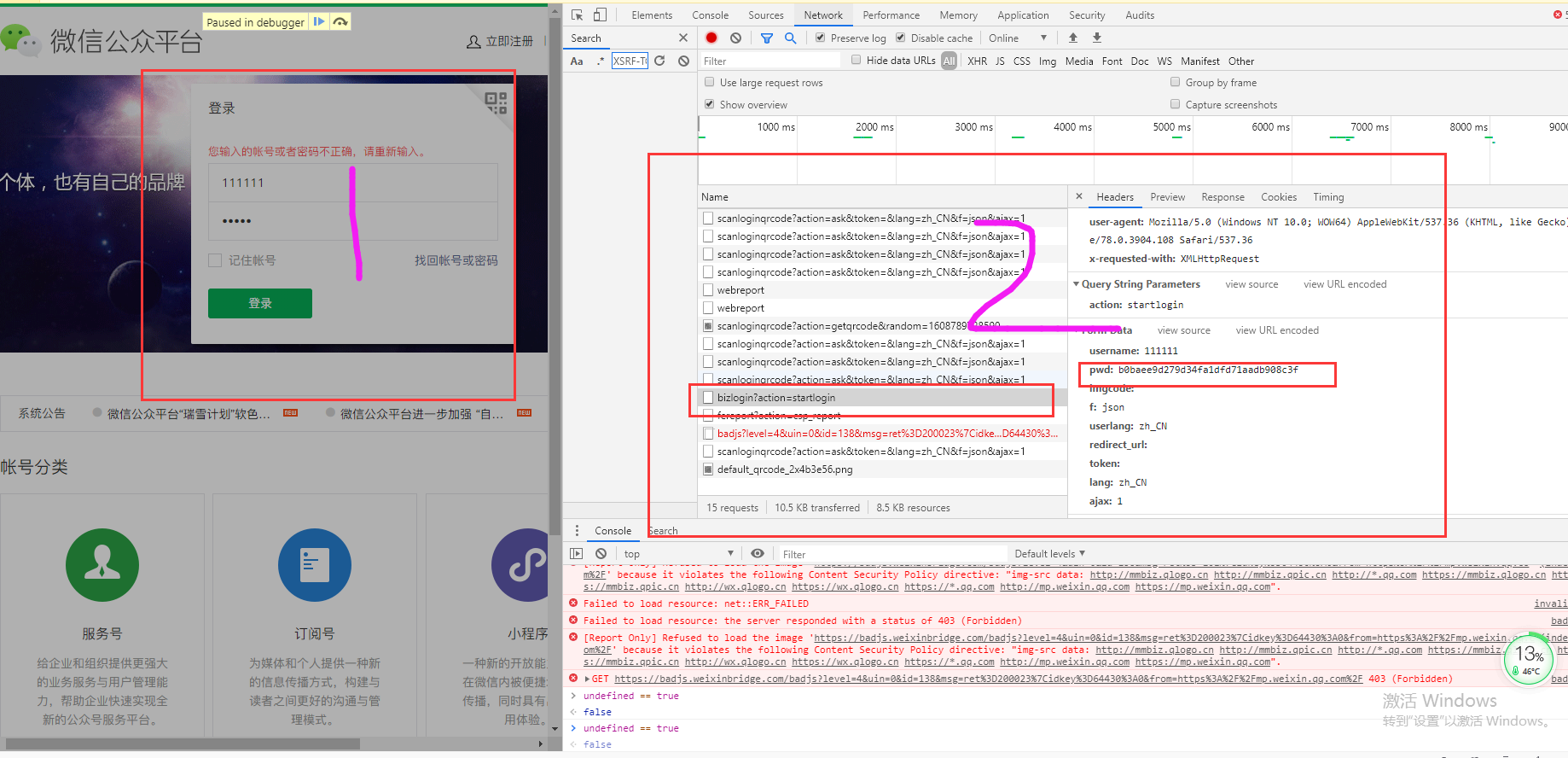Screen dimensions: 1568x758
Task: Toggle the device toolbar icon
Action: (x=600, y=15)
